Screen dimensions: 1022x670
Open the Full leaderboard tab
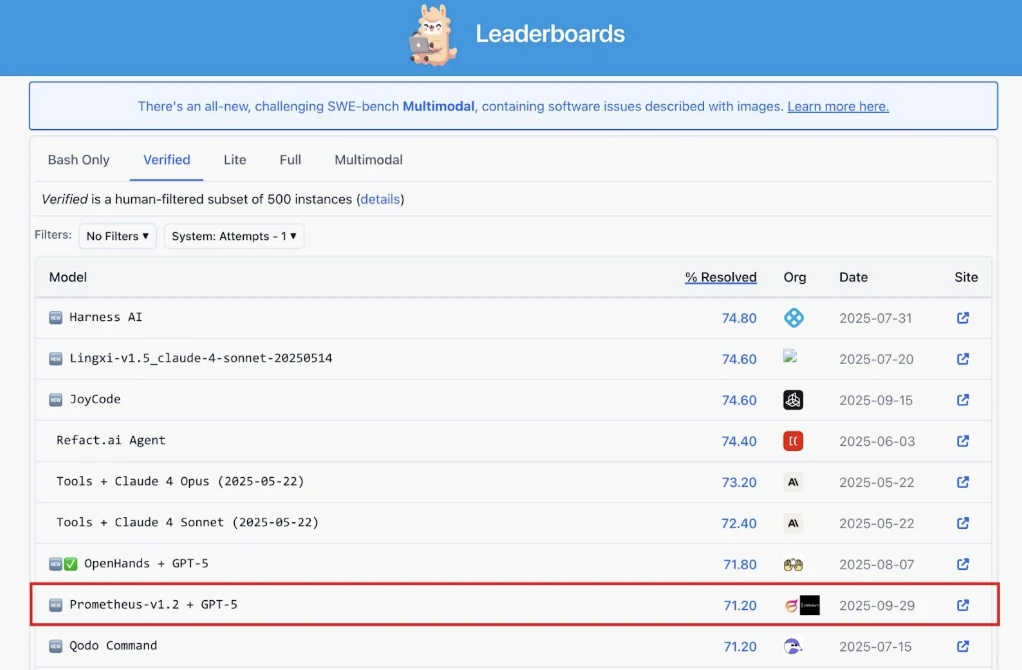coord(290,160)
